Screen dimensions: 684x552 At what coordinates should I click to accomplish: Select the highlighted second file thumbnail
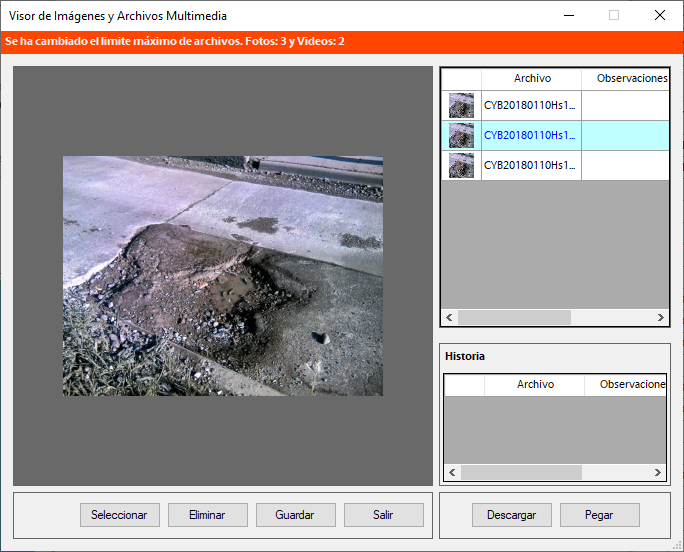(x=461, y=135)
